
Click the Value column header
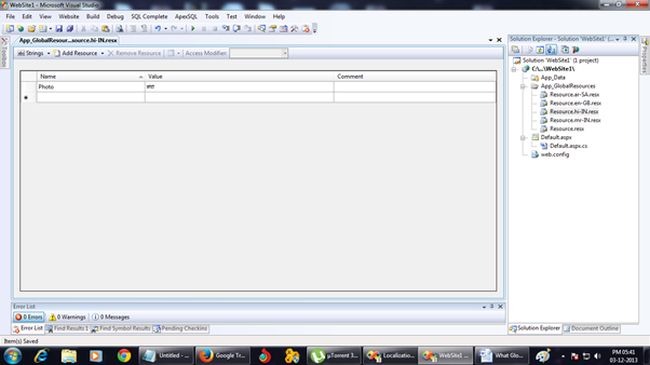click(239, 76)
